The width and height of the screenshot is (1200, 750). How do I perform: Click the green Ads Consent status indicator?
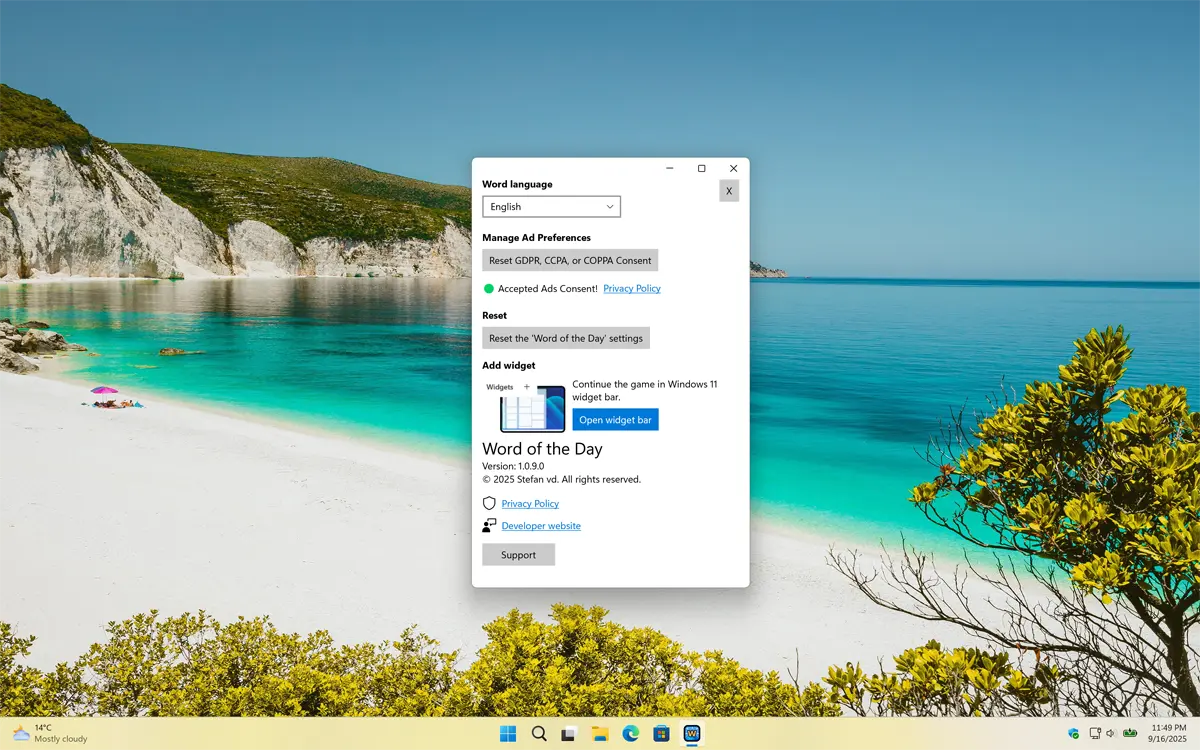tap(489, 289)
